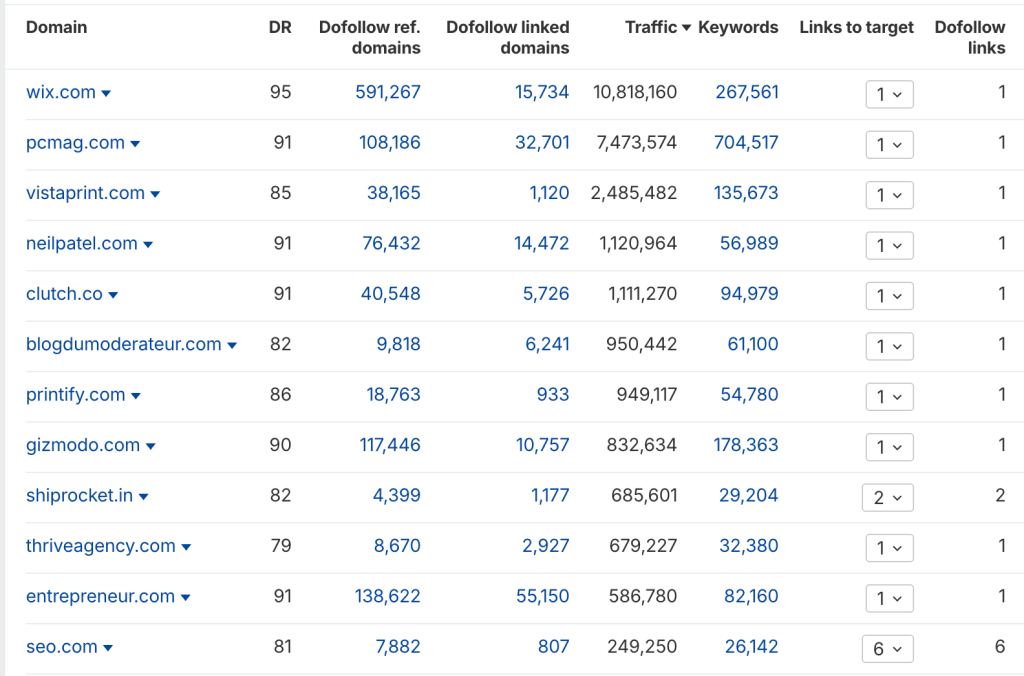Open blogdumoderateur.com keywords value 61,100

click(x=753, y=344)
